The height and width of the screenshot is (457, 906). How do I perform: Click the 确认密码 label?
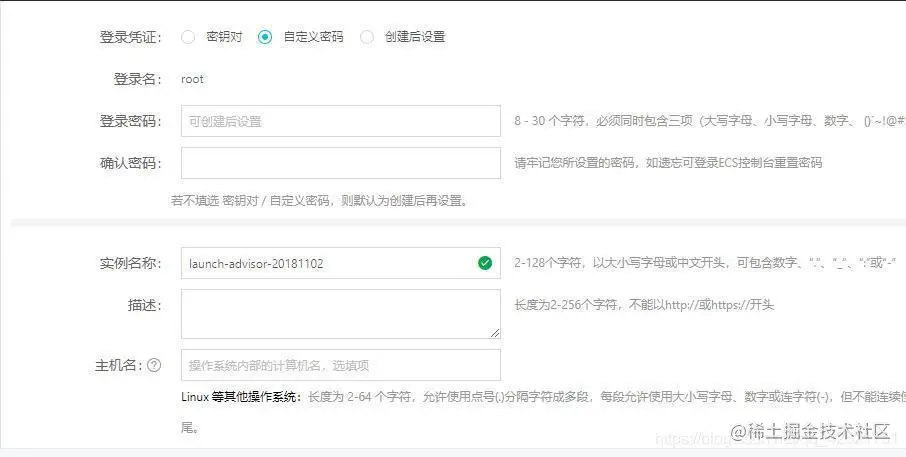(x=131, y=163)
